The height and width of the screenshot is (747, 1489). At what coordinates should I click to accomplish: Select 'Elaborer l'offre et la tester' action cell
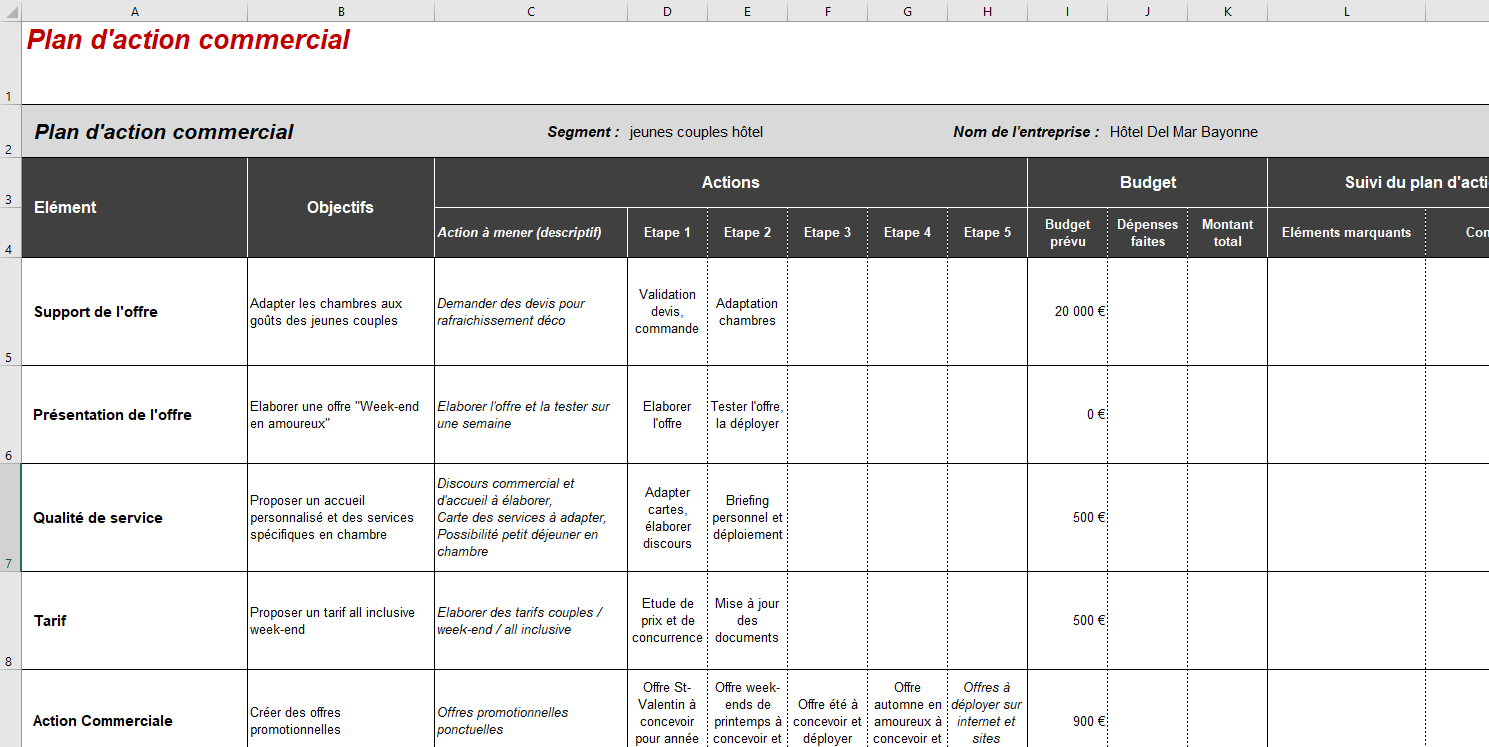pyautogui.click(x=531, y=414)
